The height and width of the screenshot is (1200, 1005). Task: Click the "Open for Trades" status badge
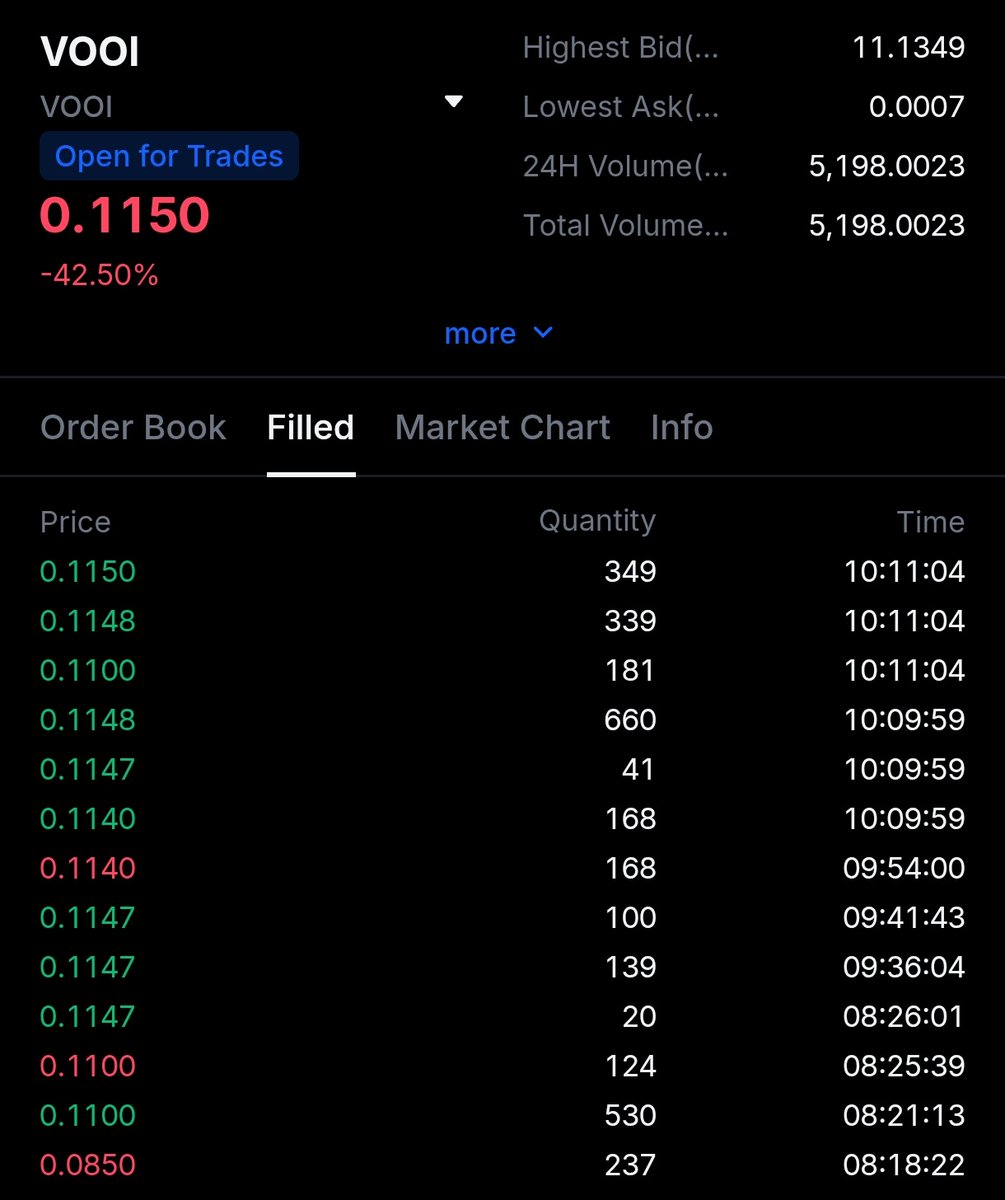(x=169, y=157)
